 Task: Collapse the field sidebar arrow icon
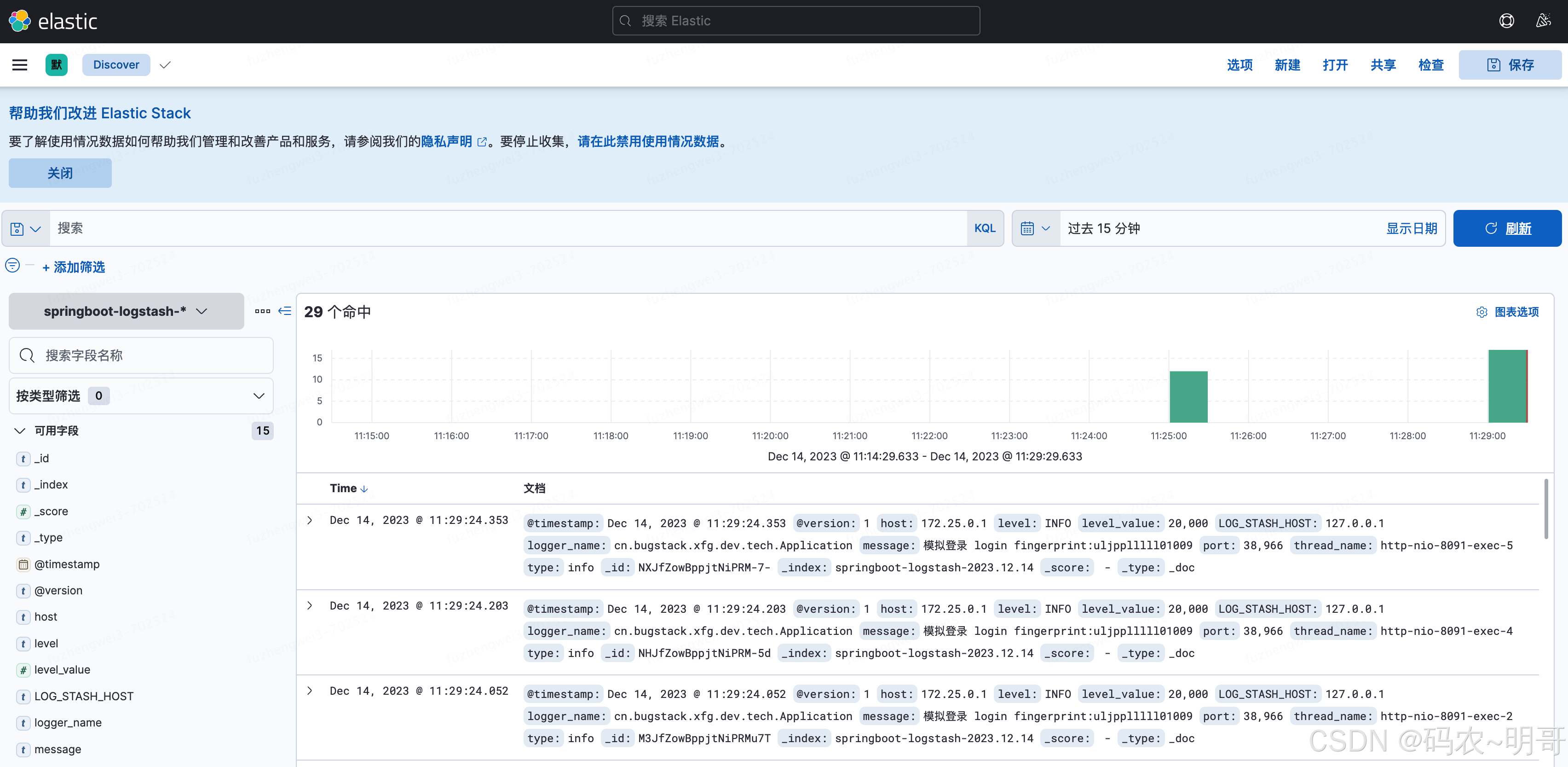[285, 311]
